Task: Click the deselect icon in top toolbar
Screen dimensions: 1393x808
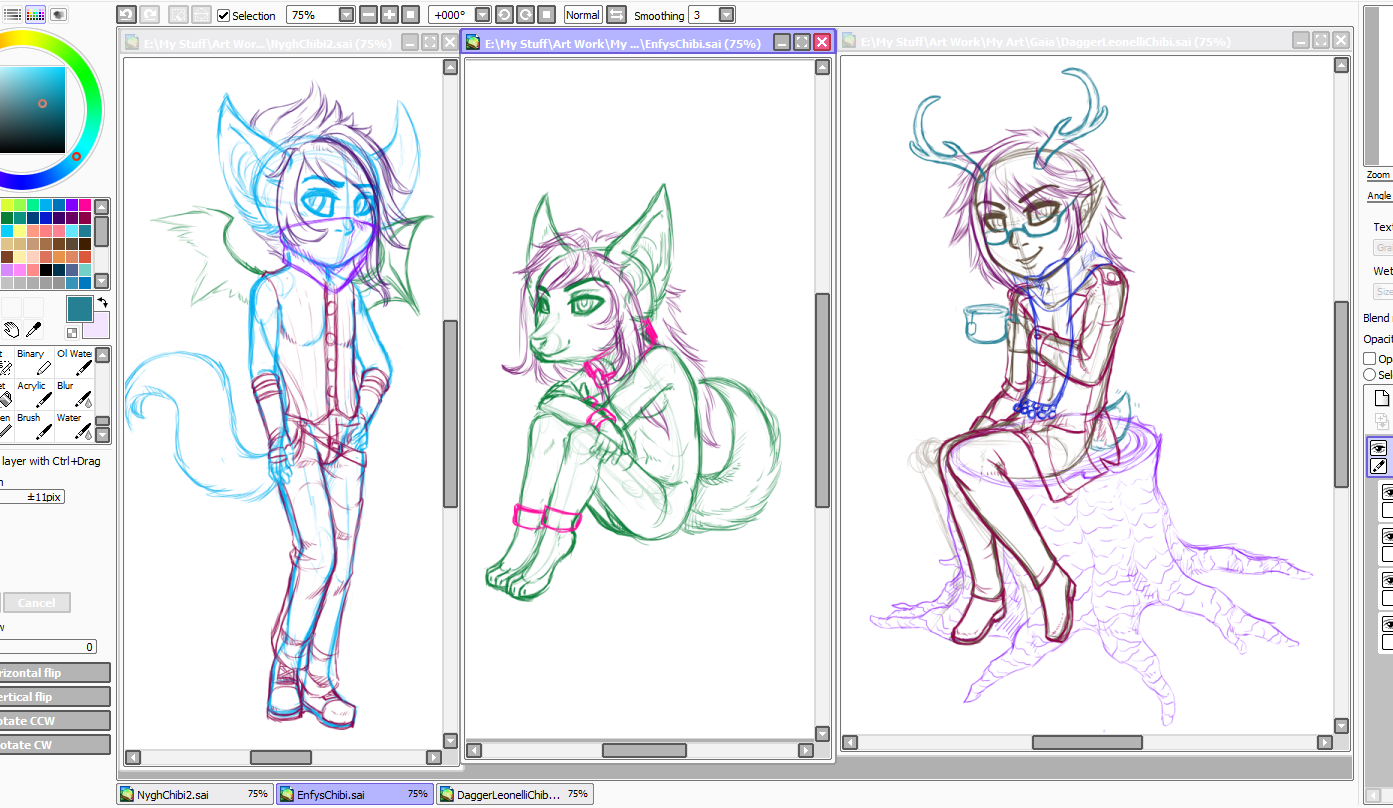Action: tap(178, 14)
